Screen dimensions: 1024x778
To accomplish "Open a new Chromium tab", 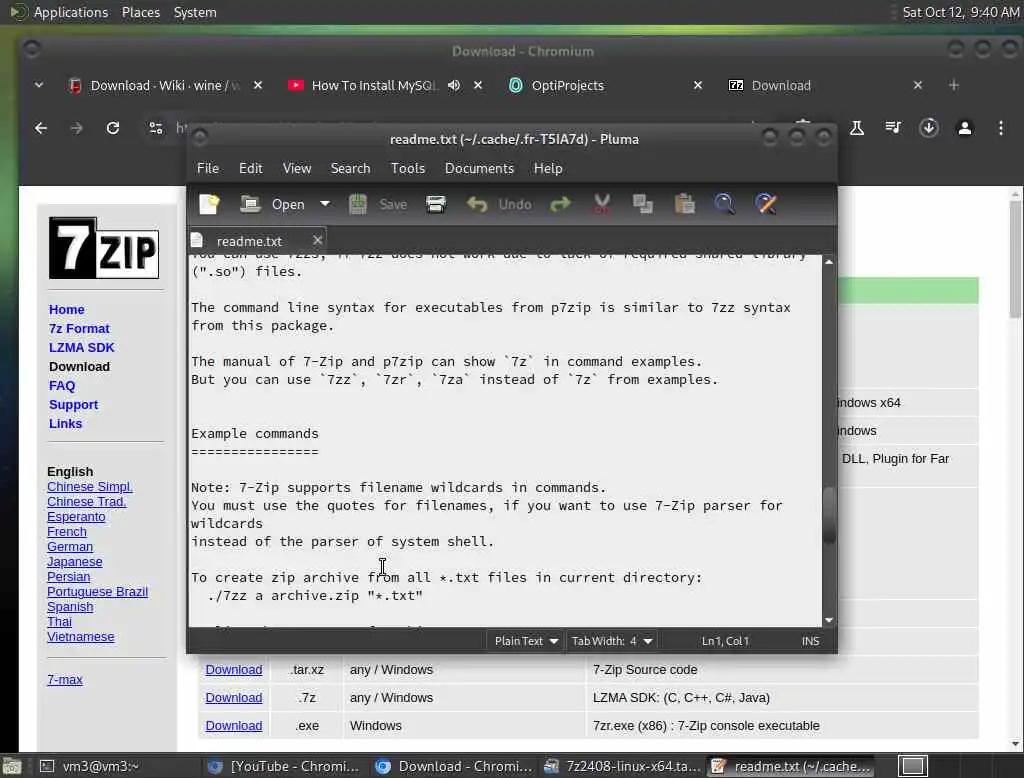I will [x=953, y=85].
